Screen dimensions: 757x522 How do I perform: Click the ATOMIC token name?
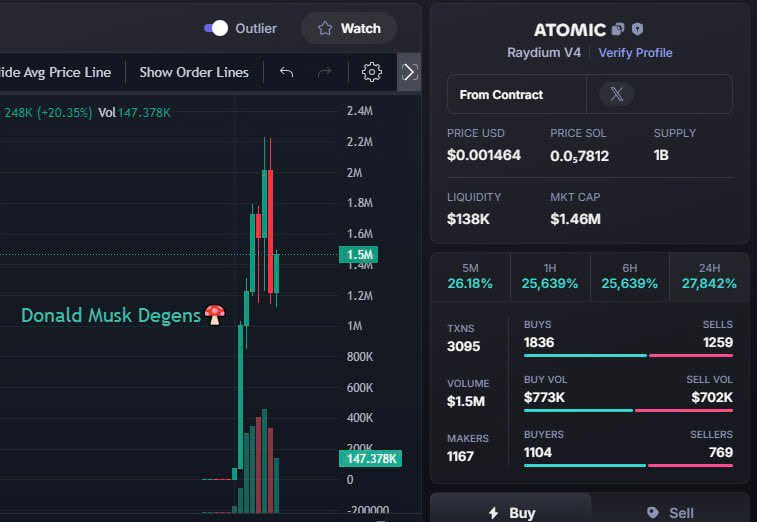pyautogui.click(x=570, y=30)
